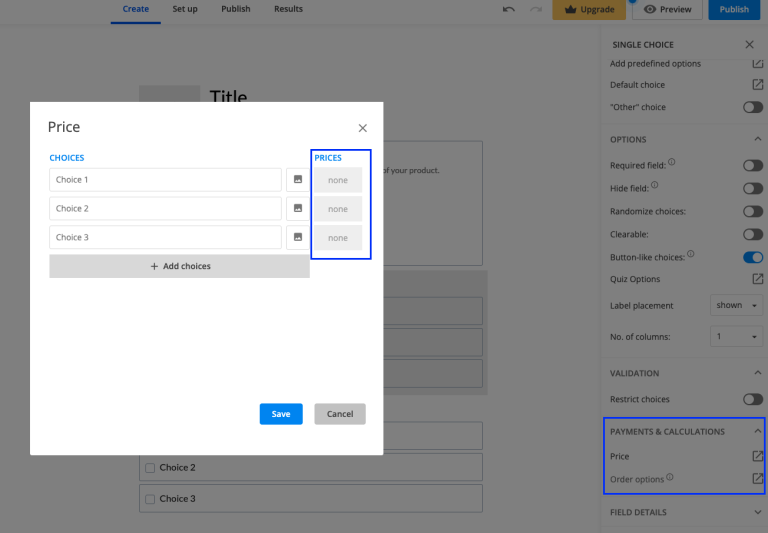
Task: Enable the Hide field switch
Action: [x=753, y=188]
